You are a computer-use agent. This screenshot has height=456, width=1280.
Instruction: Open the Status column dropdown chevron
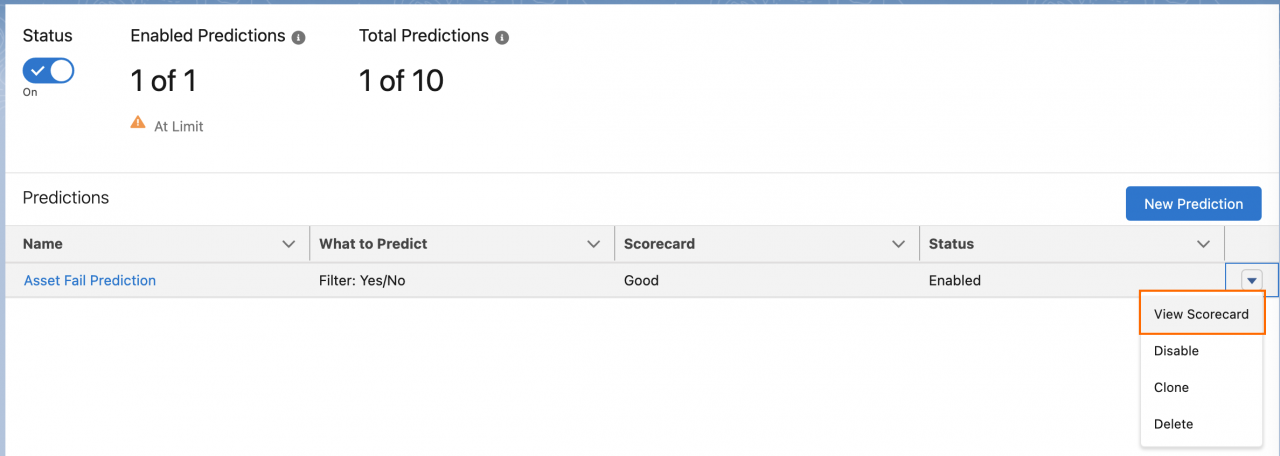(1203, 244)
